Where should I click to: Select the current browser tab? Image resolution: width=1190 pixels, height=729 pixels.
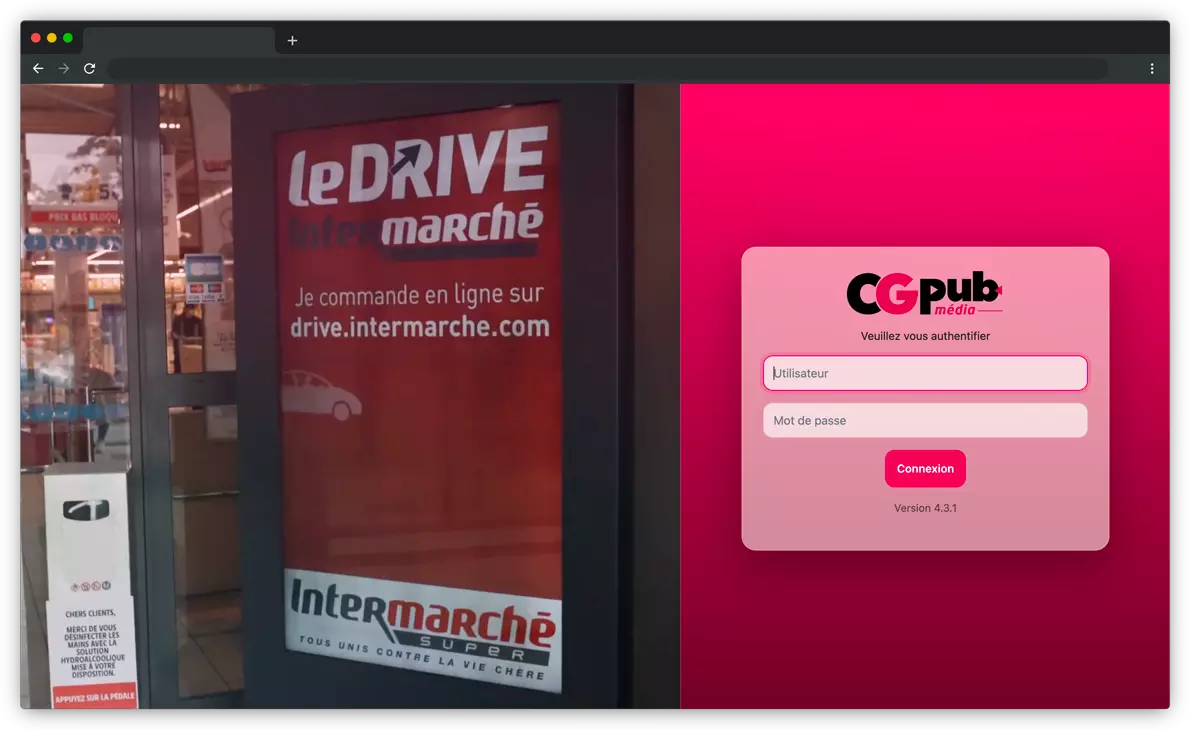[x=178, y=41]
